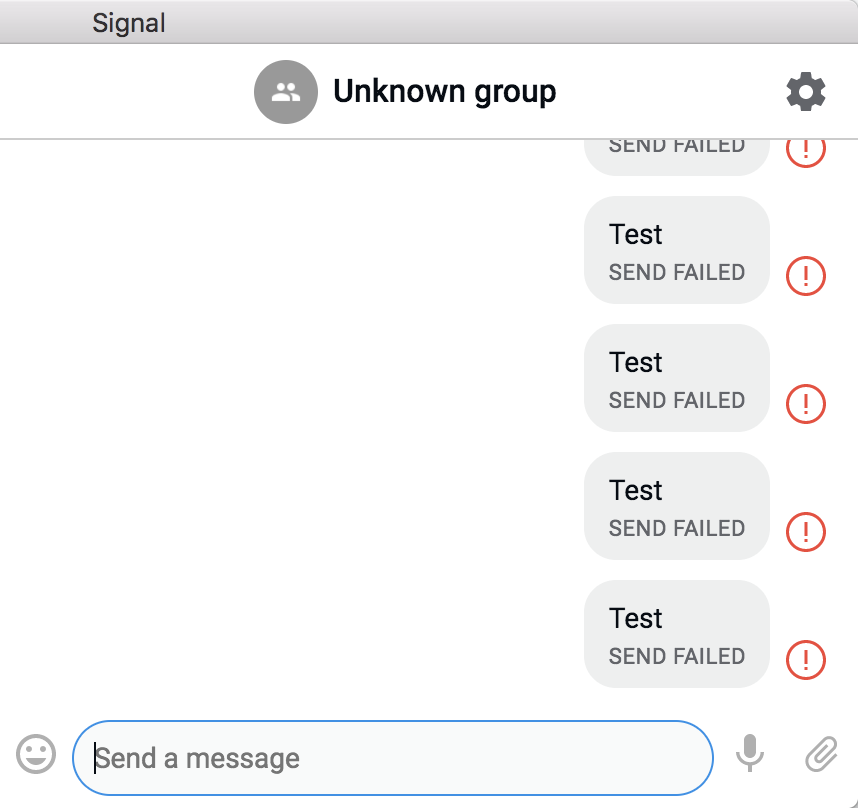
Task: Attach a file using the paperclip icon
Action: [820, 755]
